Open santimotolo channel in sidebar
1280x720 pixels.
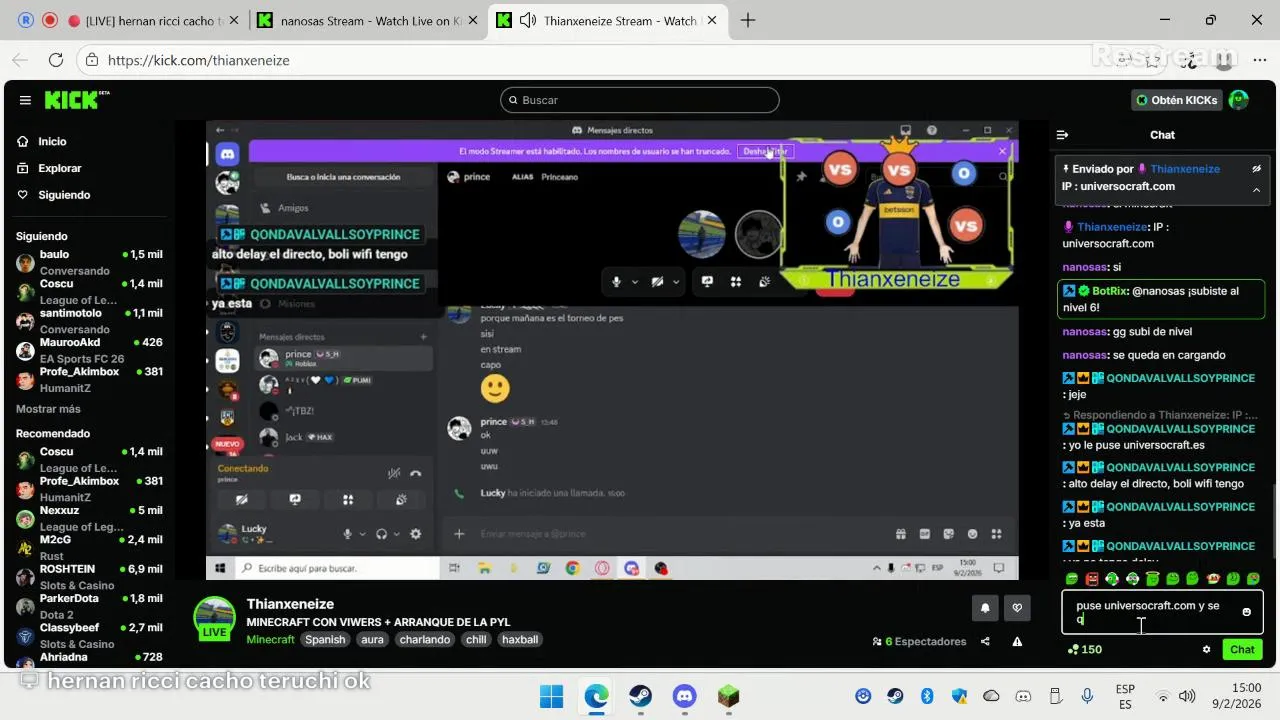[89, 321]
